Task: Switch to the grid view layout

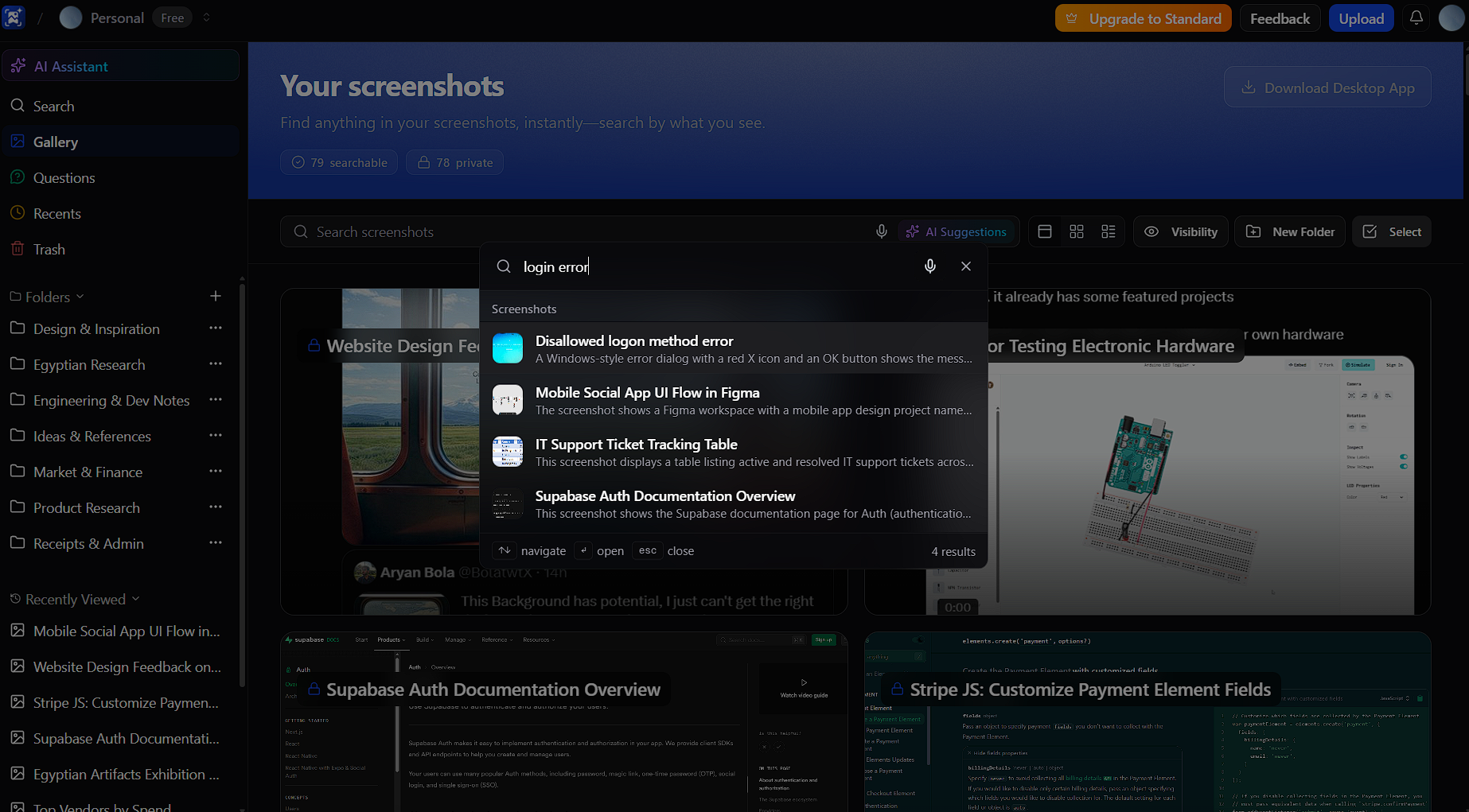Action: (x=1077, y=231)
